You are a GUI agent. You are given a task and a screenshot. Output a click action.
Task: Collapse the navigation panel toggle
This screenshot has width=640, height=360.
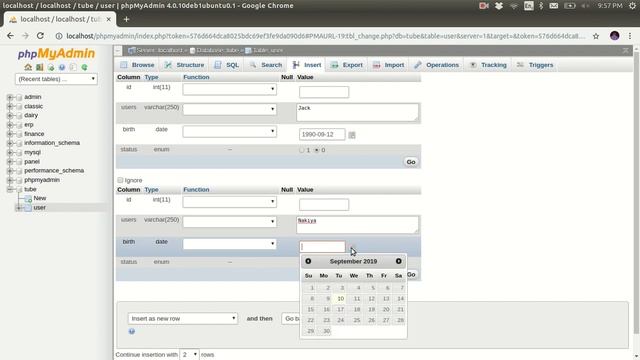[118, 50]
